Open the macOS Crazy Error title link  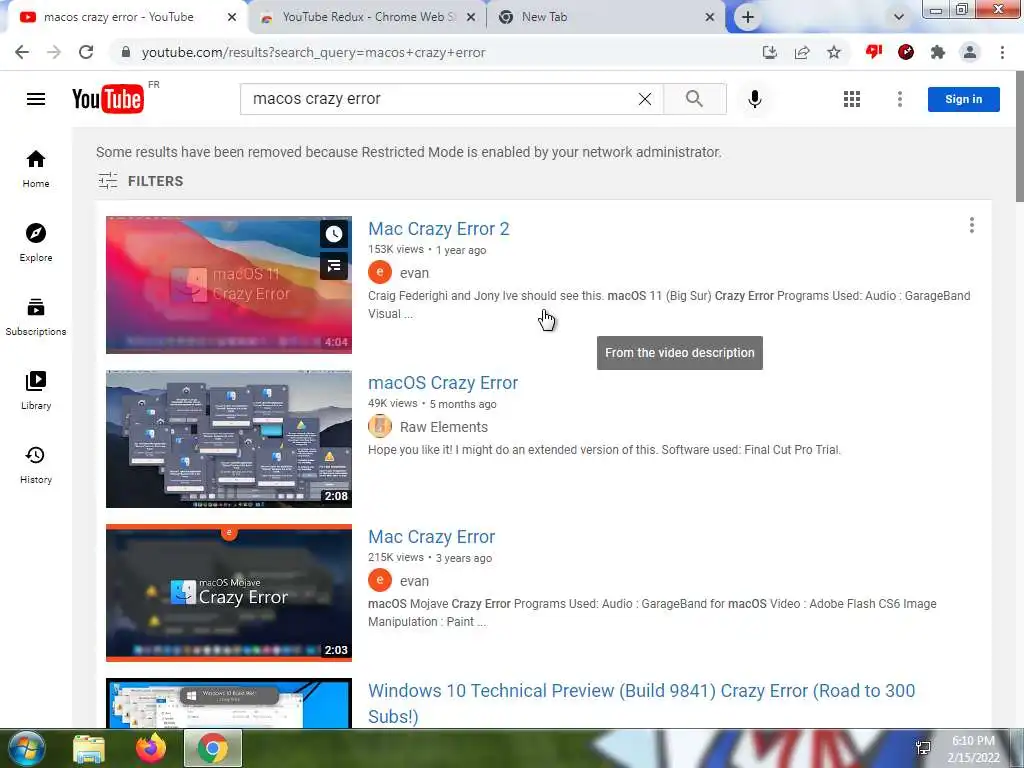[443, 383]
